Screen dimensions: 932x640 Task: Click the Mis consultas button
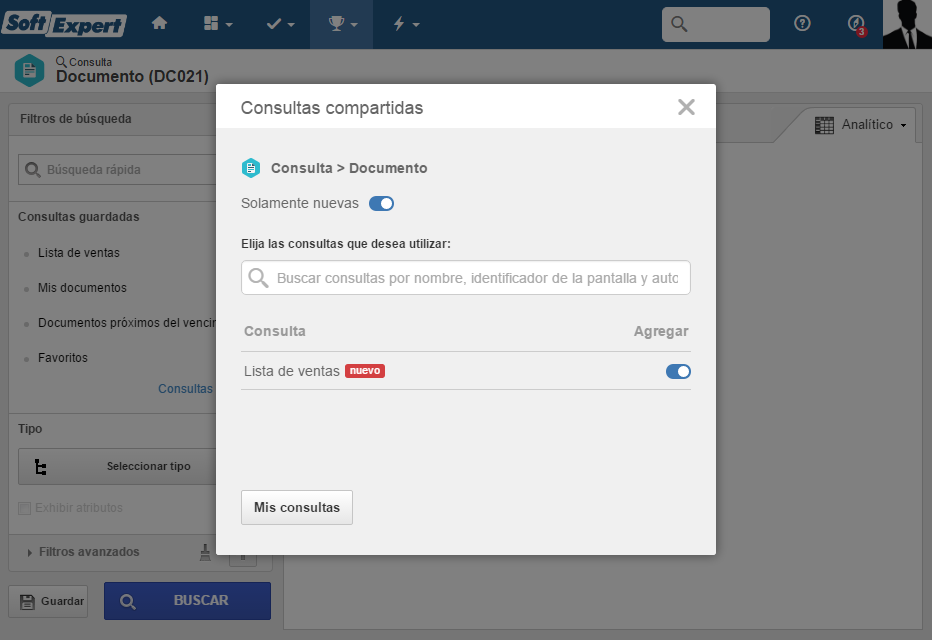pos(297,507)
